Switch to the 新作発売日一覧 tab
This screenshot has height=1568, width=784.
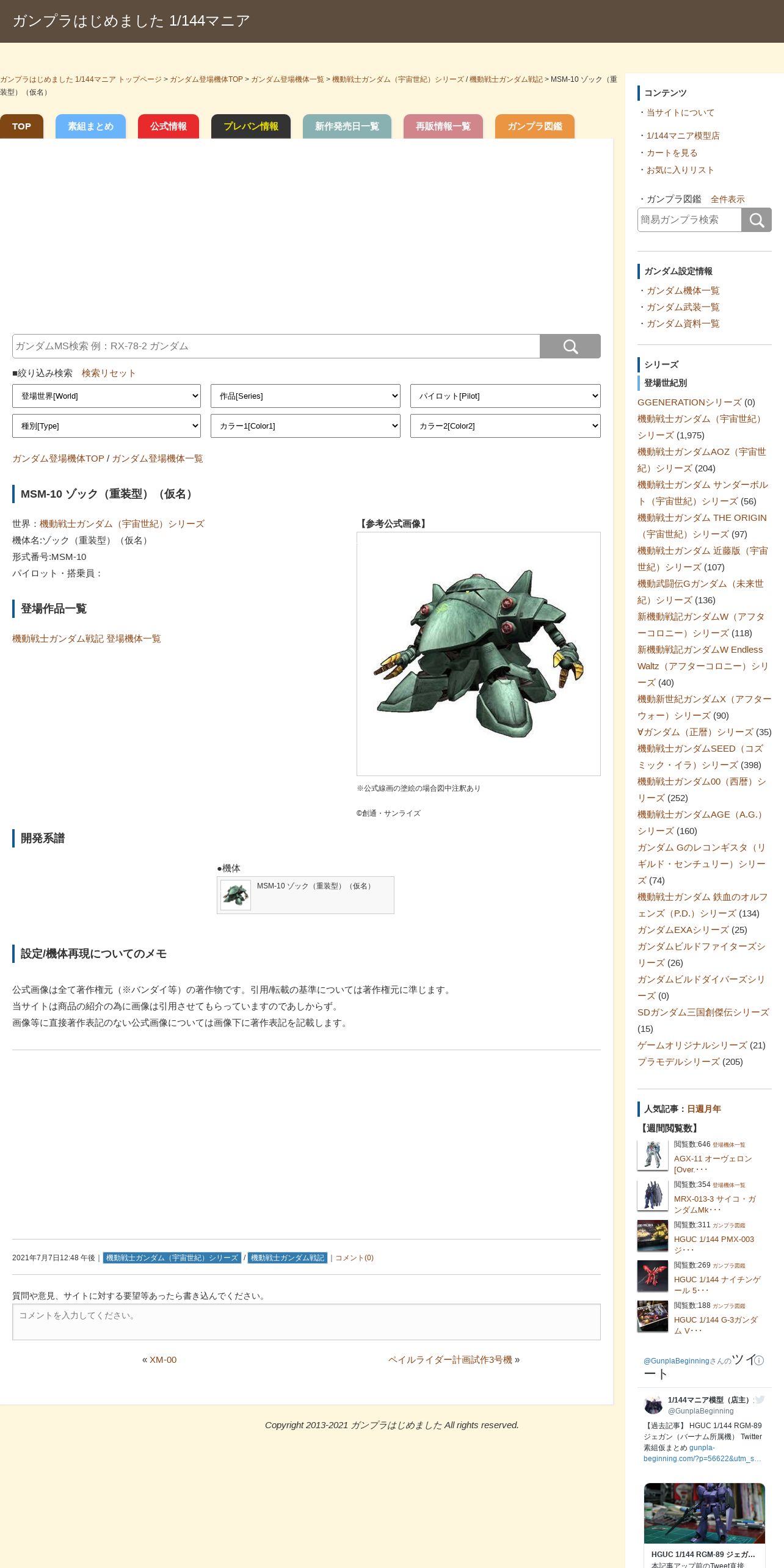[347, 126]
